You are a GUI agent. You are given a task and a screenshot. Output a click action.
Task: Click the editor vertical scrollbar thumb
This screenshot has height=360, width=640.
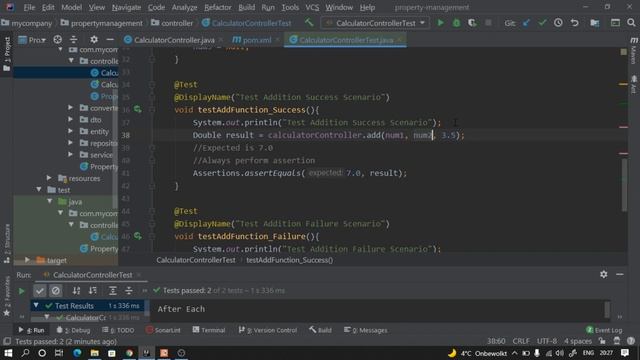[624, 186]
